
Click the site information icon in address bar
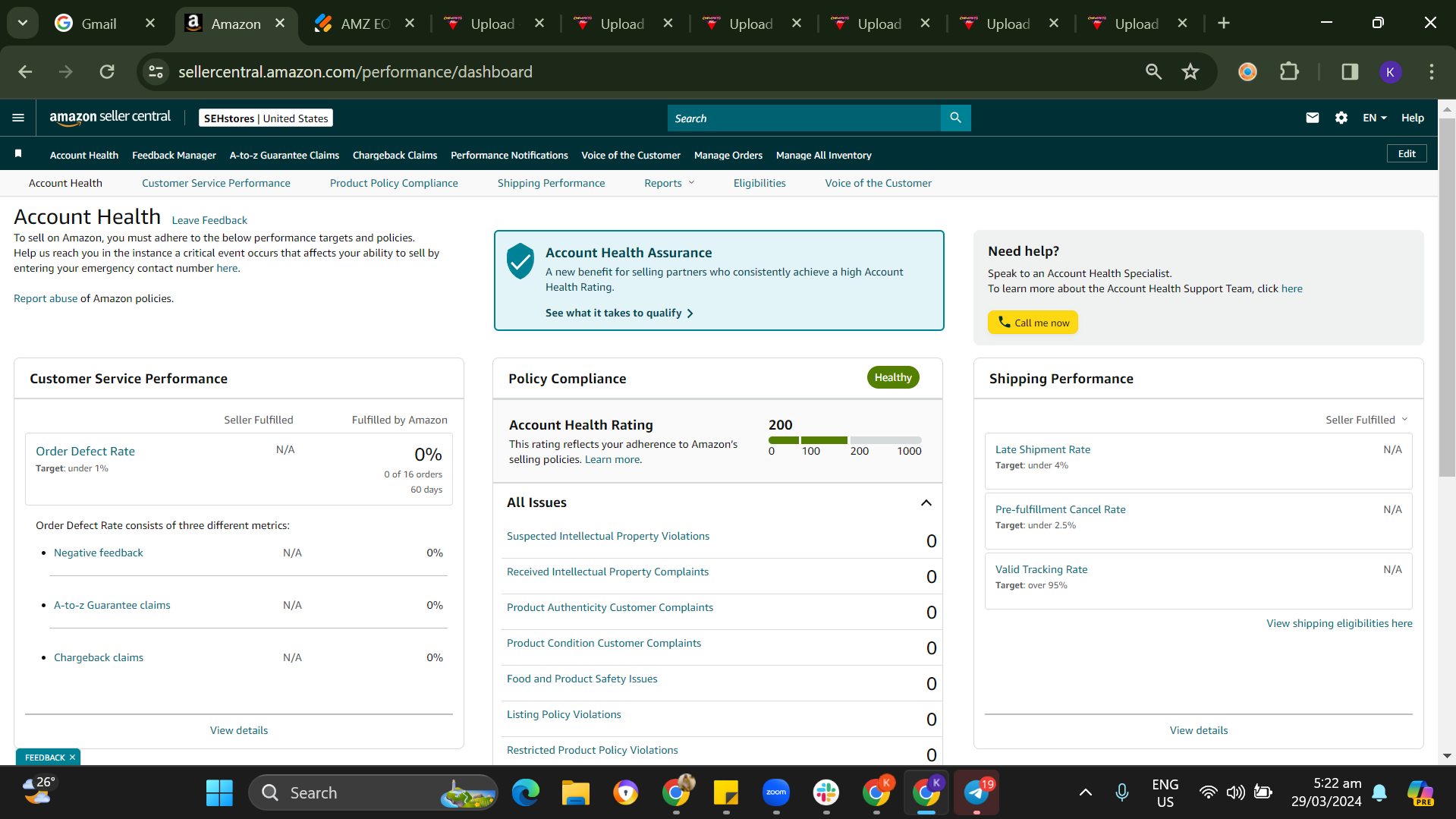pos(156,71)
